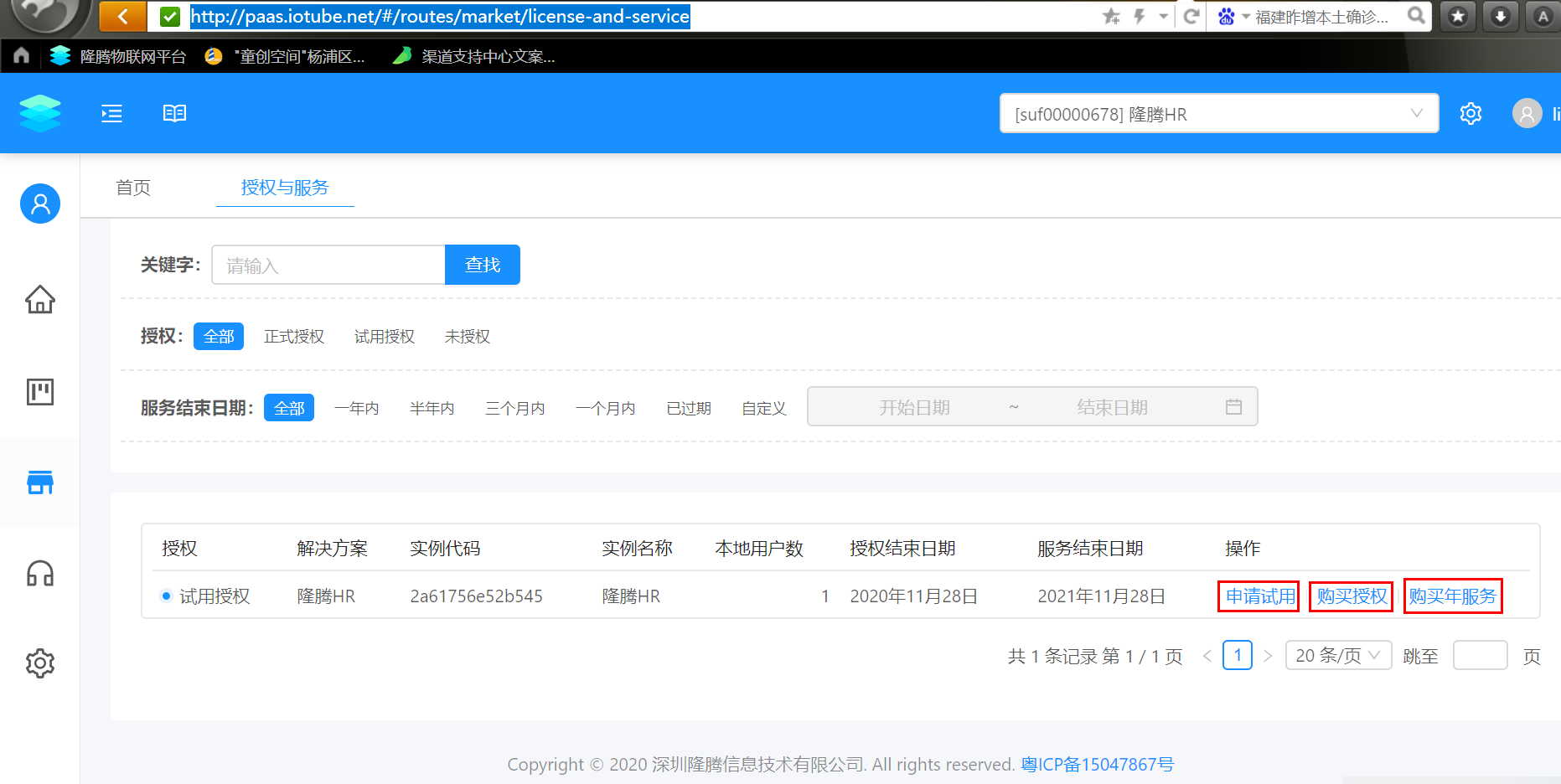Filter by 未授权
The width and height of the screenshot is (1561, 784).
pyautogui.click(x=468, y=336)
